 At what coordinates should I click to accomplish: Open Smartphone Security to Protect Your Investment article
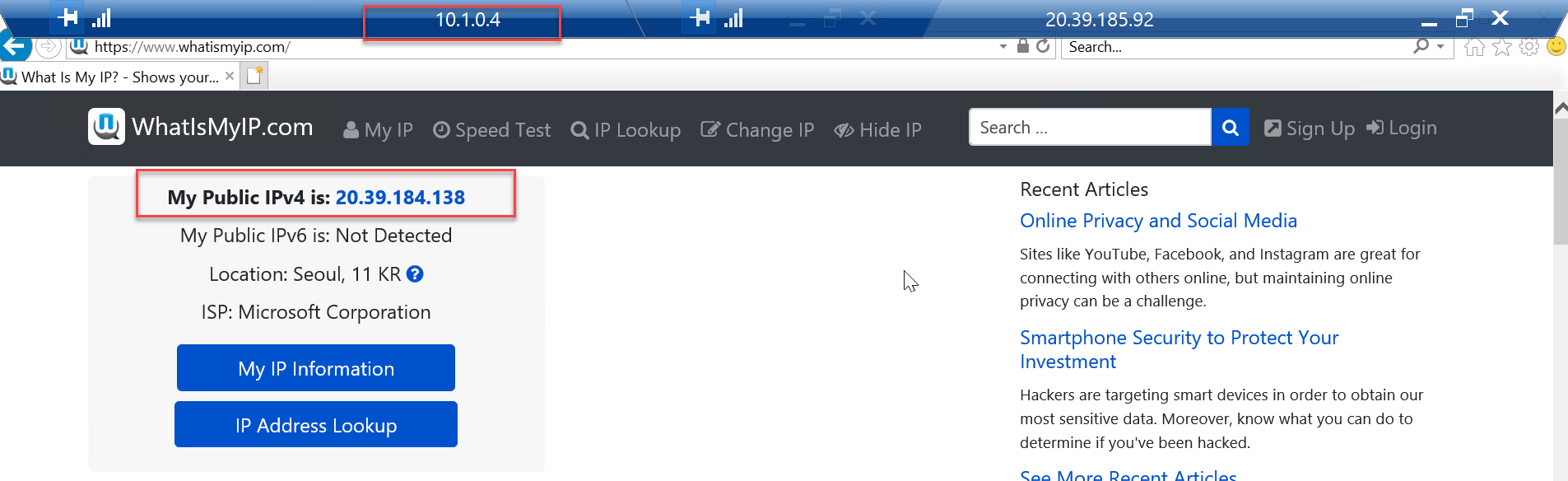tap(1179, 349)
